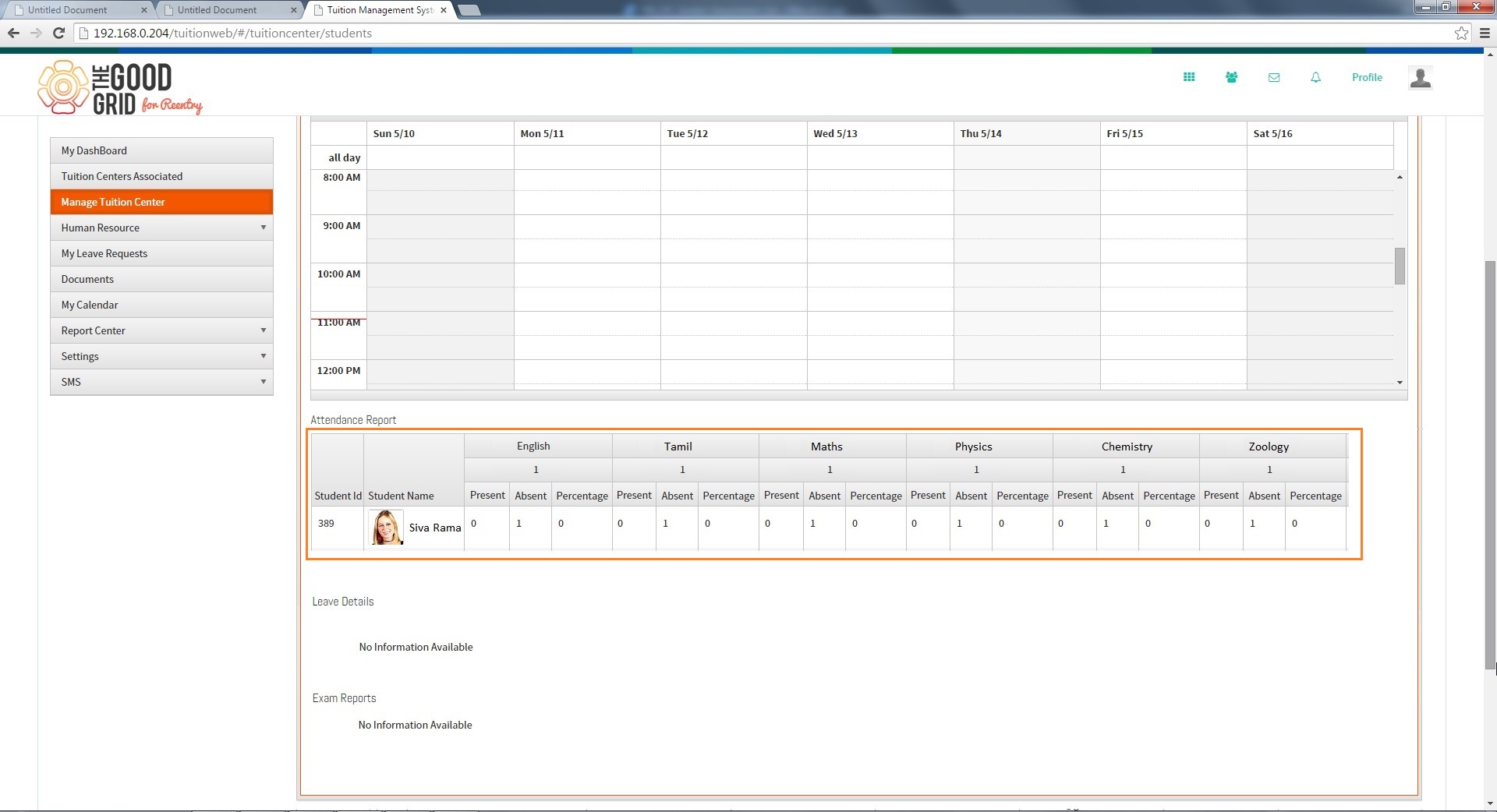Expand the SMS dropdown arrow
Screen dimensions: 1497x812
pyautogui.click(x=264, y=382)
